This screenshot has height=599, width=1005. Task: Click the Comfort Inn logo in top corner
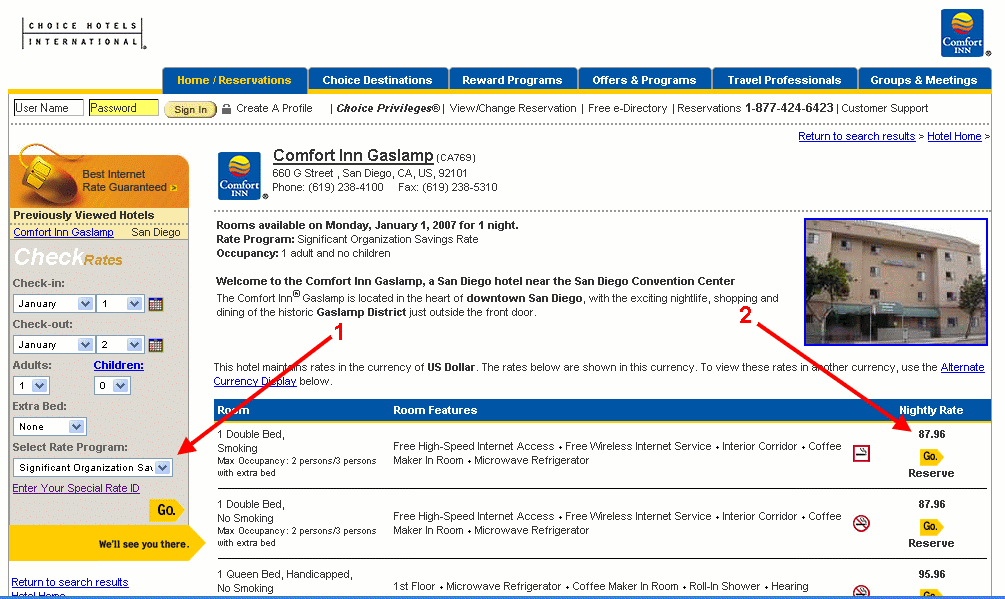(963, 33)
